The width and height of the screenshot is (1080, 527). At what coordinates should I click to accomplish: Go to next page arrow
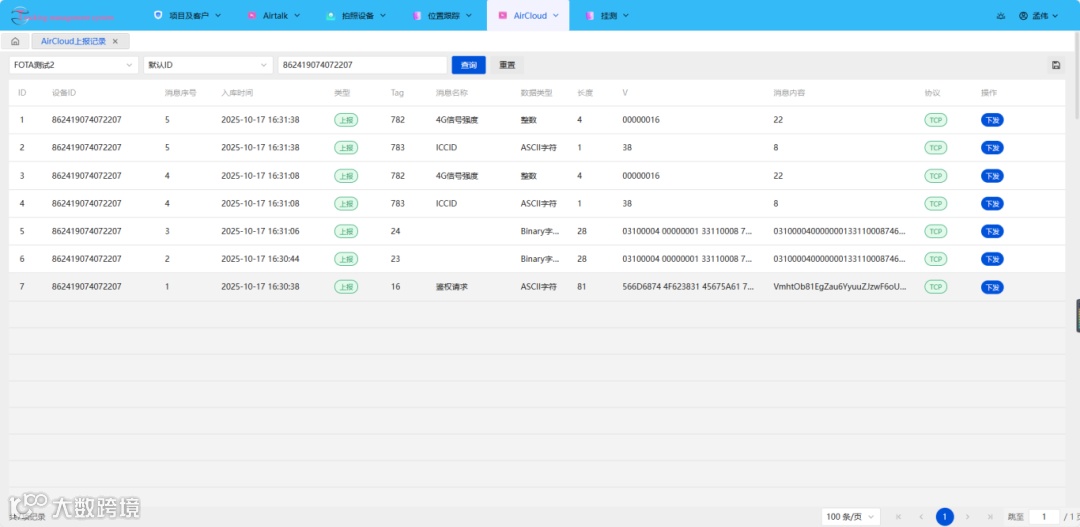968,517
